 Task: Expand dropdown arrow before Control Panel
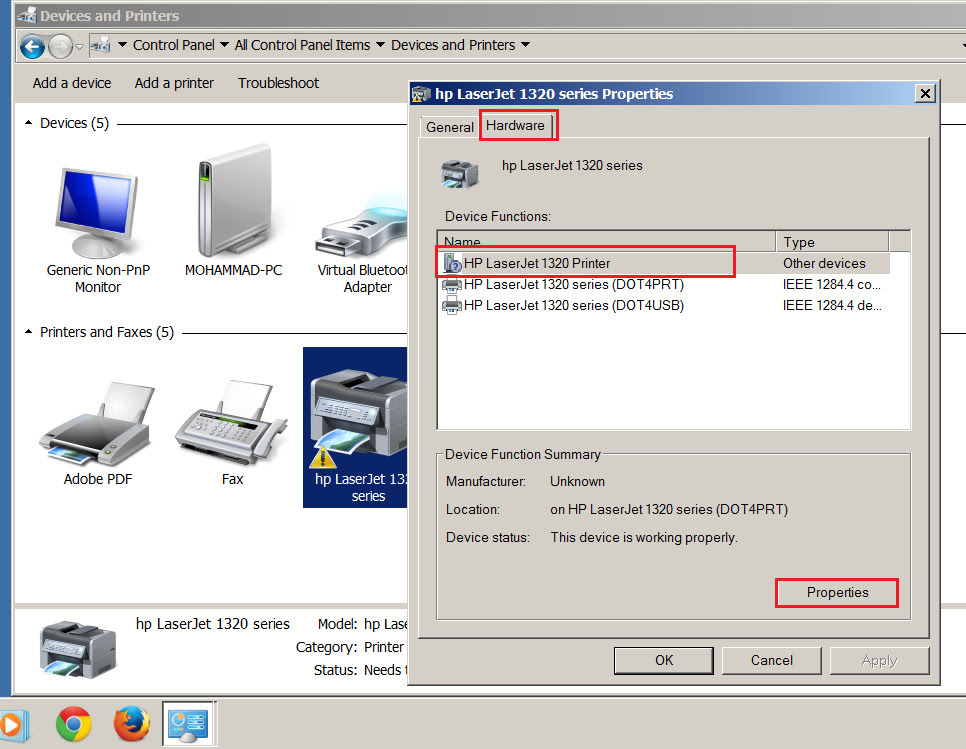[x=122, y=45]
